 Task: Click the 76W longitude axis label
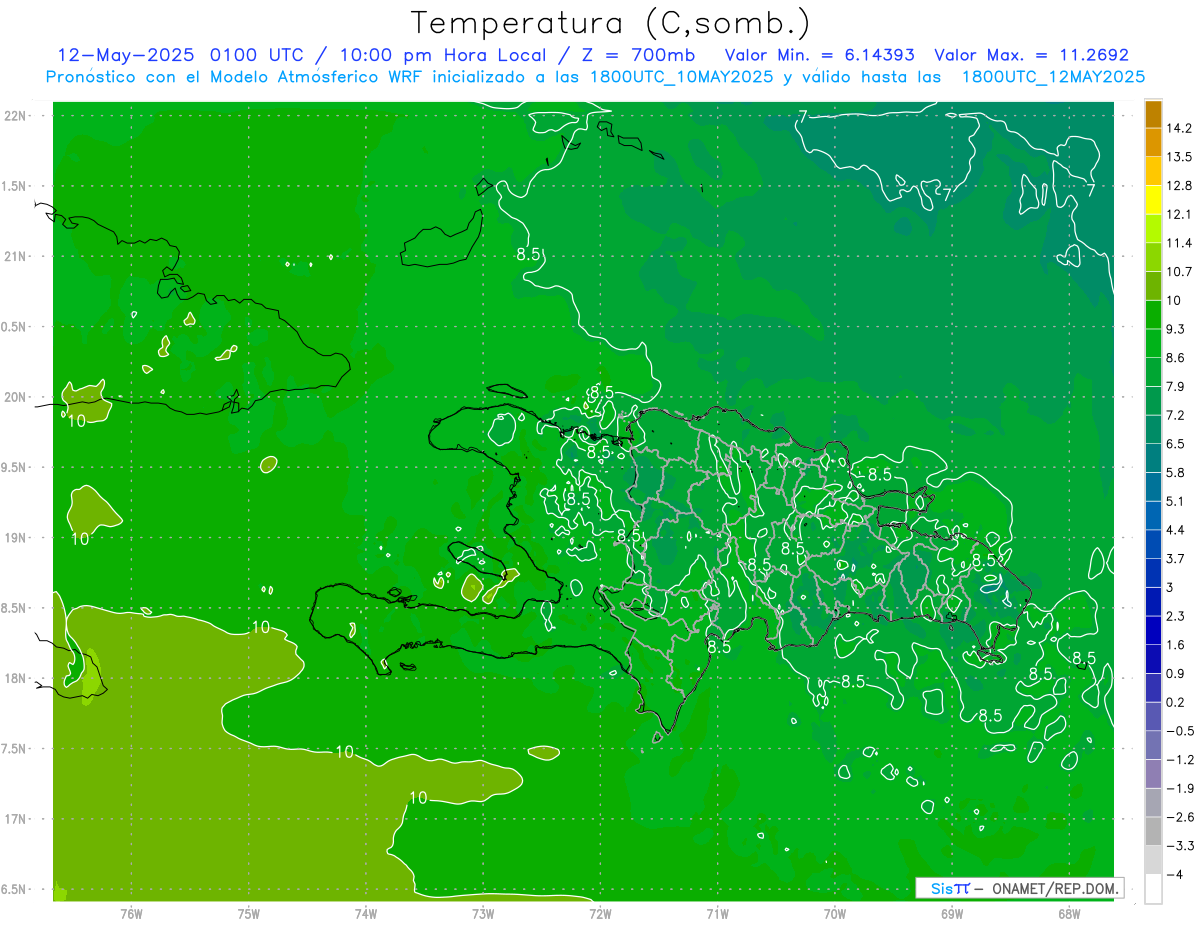[x=131, y=913]
